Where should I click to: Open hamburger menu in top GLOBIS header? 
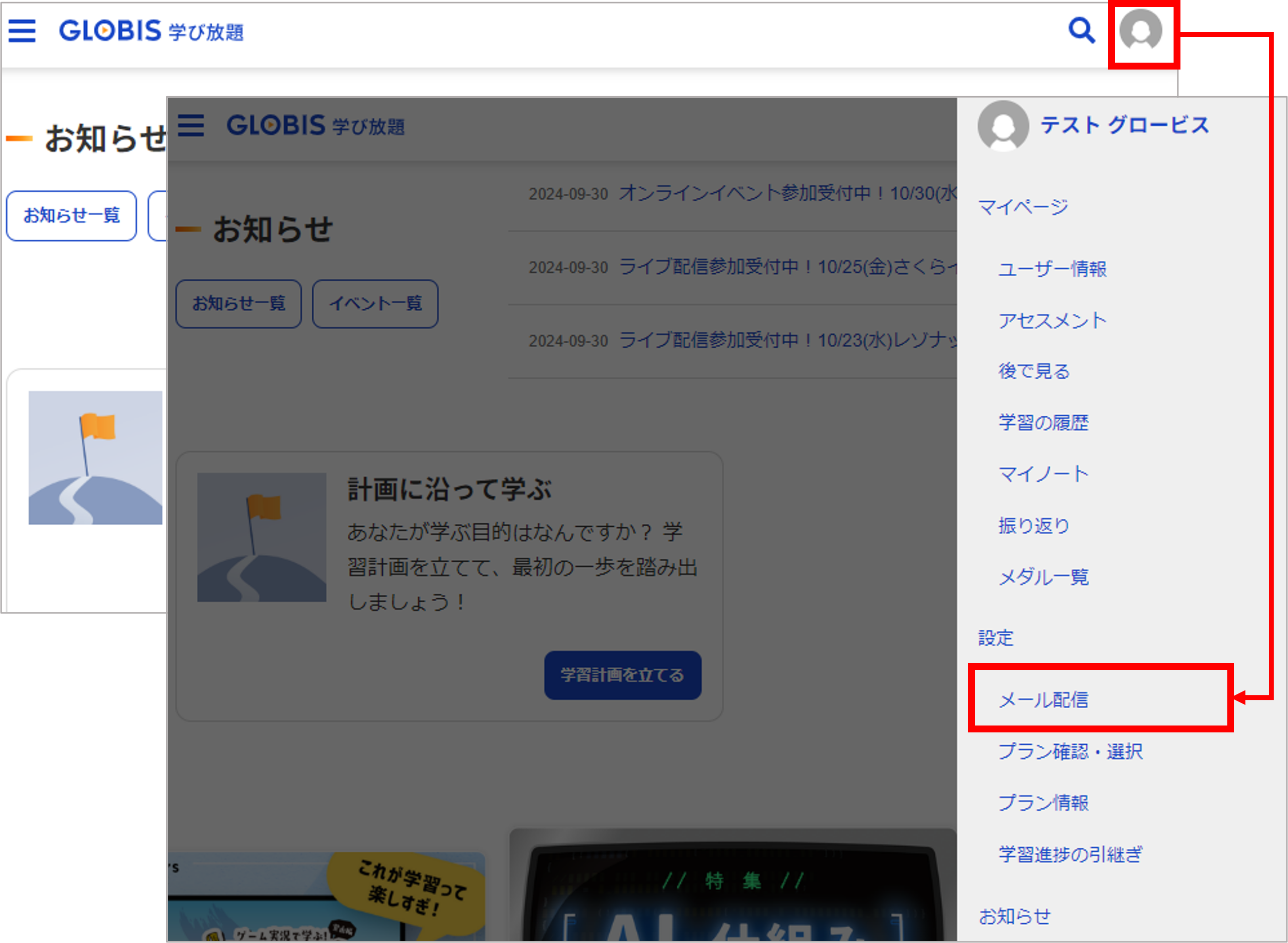(x=22, y=31)
